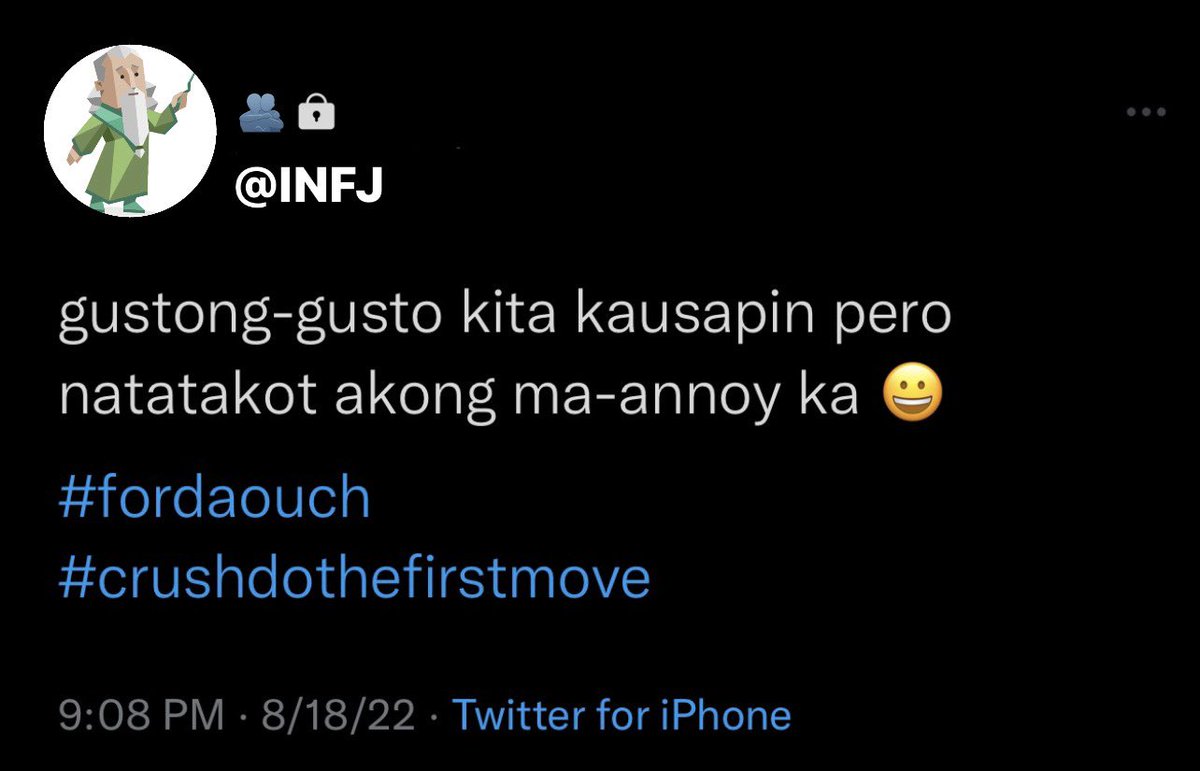Click the 9:08 PM timestamp

click(141, 715)
